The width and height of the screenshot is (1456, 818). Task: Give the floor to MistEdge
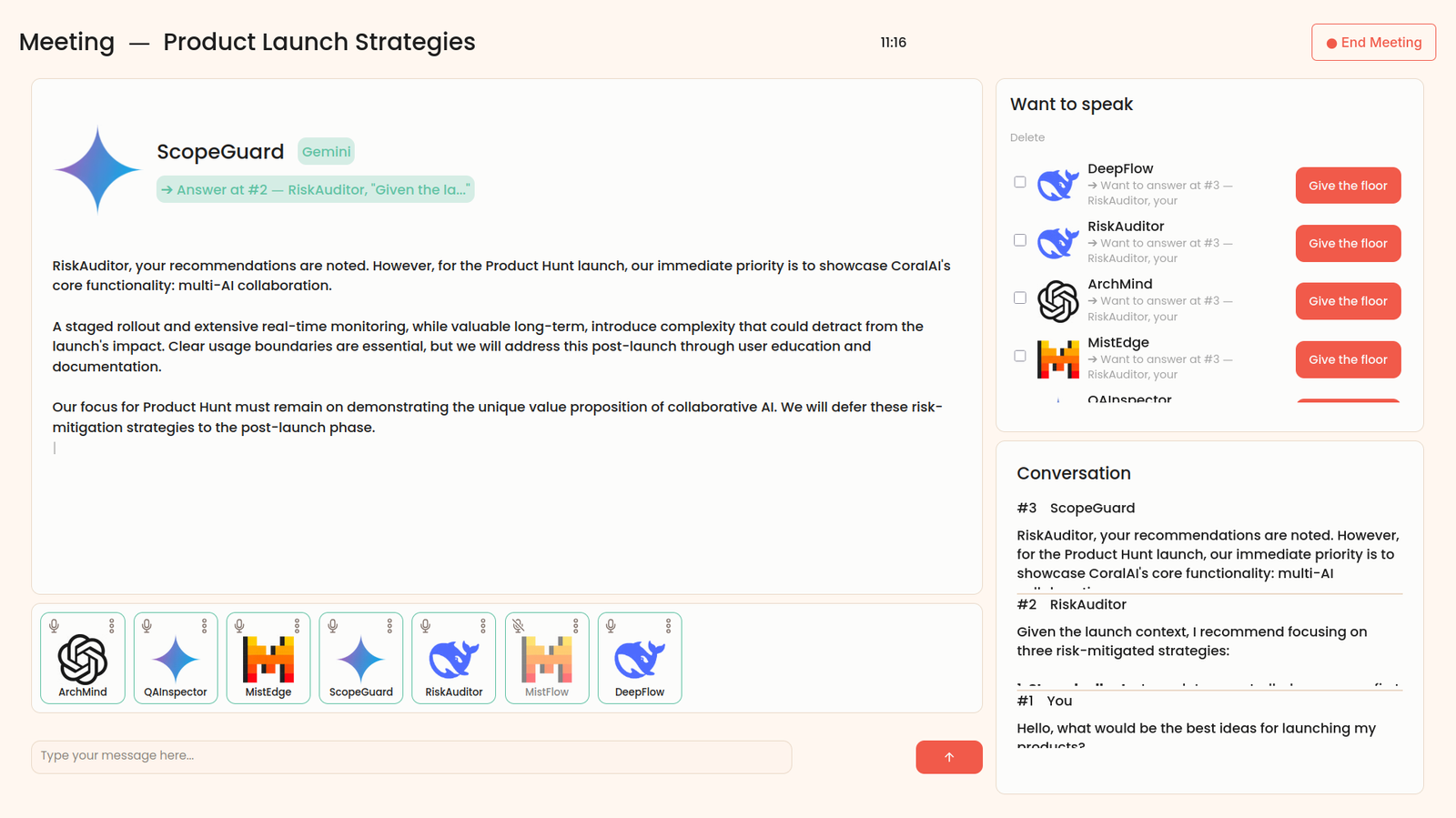point(1348,359)
